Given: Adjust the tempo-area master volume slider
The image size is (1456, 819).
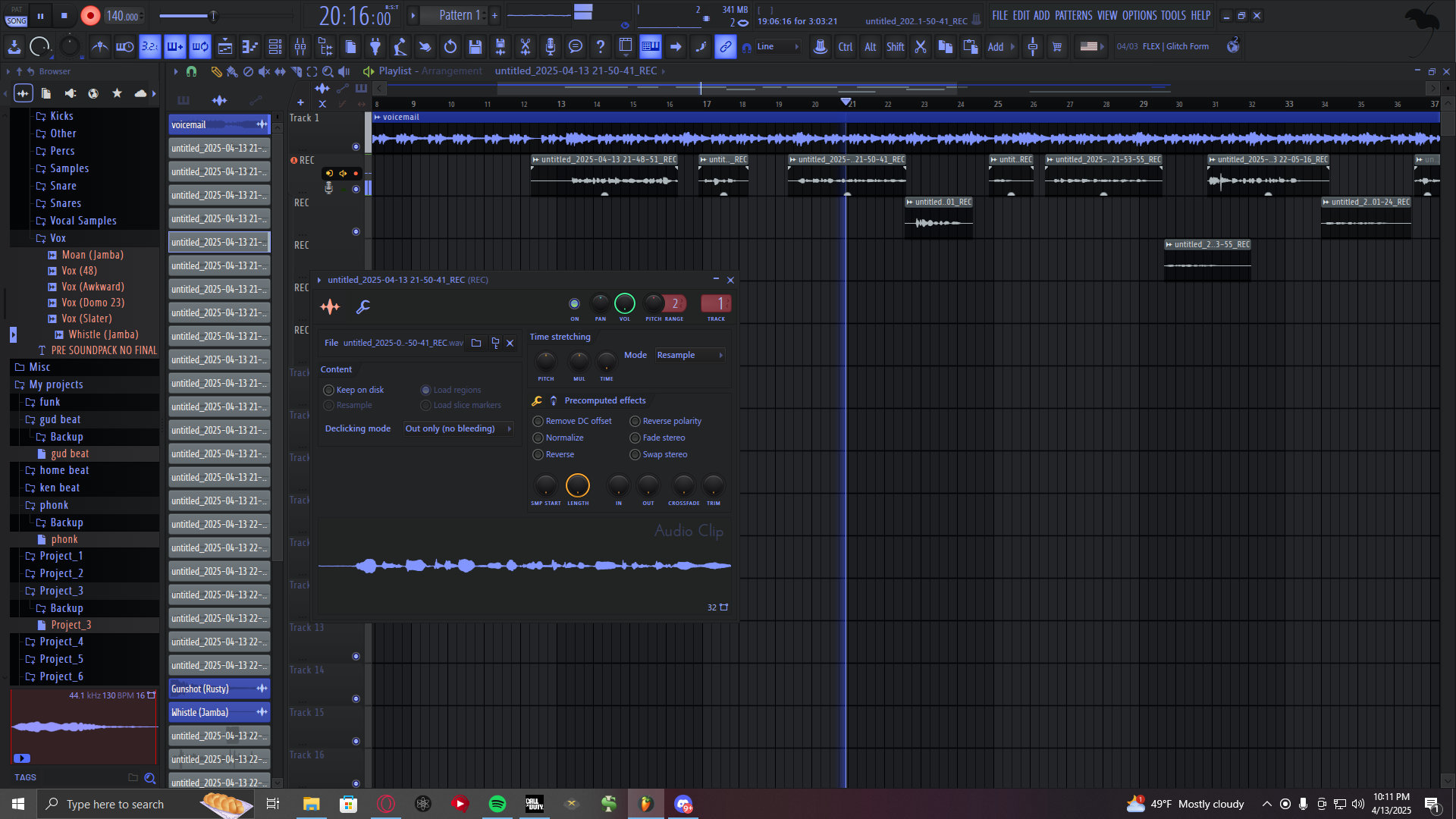Looking at the screenshot, I should click(214, 16).
